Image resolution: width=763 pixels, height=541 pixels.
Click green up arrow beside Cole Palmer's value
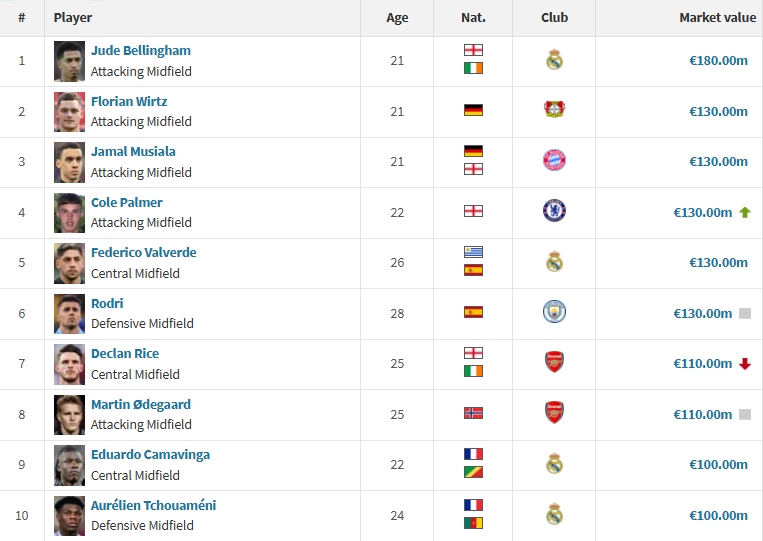(x=744, y=212)
